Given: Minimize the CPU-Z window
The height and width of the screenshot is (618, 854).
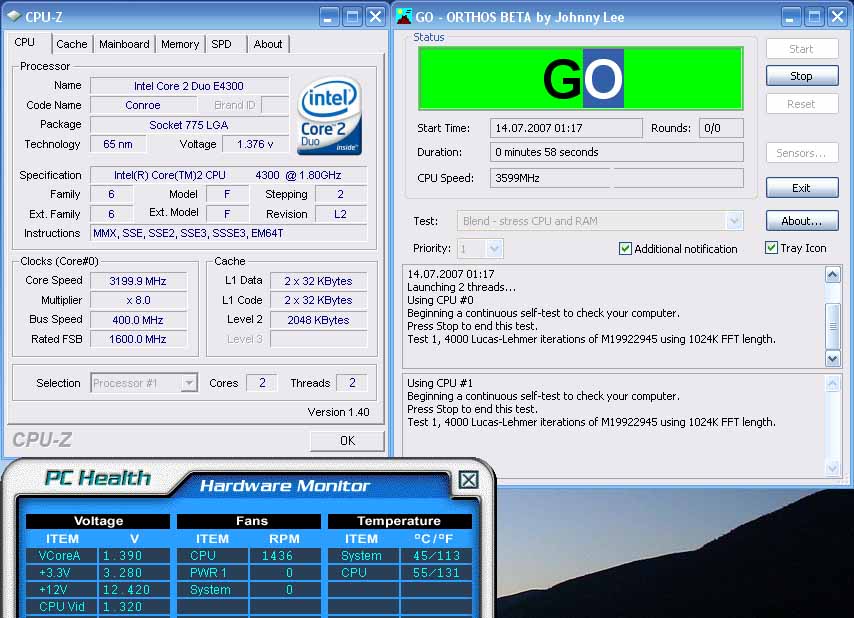Looking at the screenshot, I should point(328,17).
